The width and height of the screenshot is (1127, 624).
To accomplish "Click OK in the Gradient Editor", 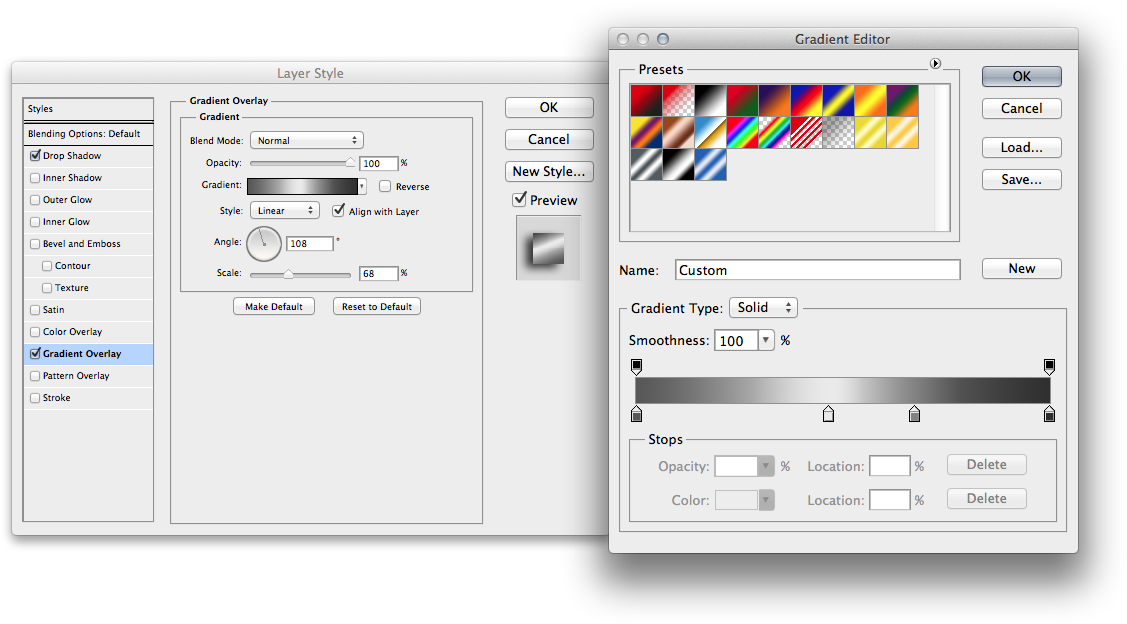I will tap(1021, 76).
